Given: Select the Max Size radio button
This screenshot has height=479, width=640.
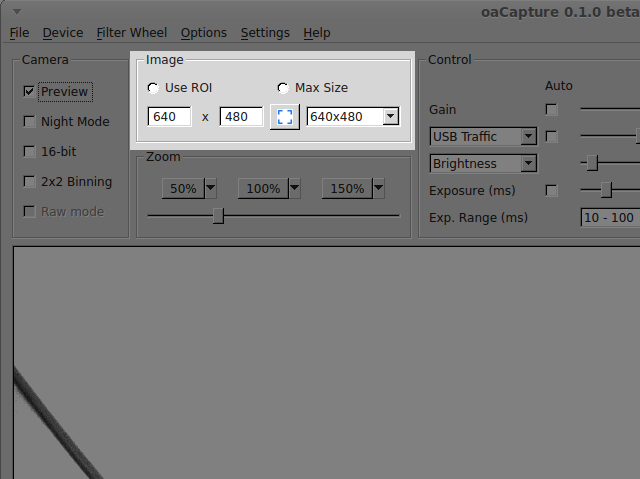Looking at the screenshot, I should coord(283,88).
